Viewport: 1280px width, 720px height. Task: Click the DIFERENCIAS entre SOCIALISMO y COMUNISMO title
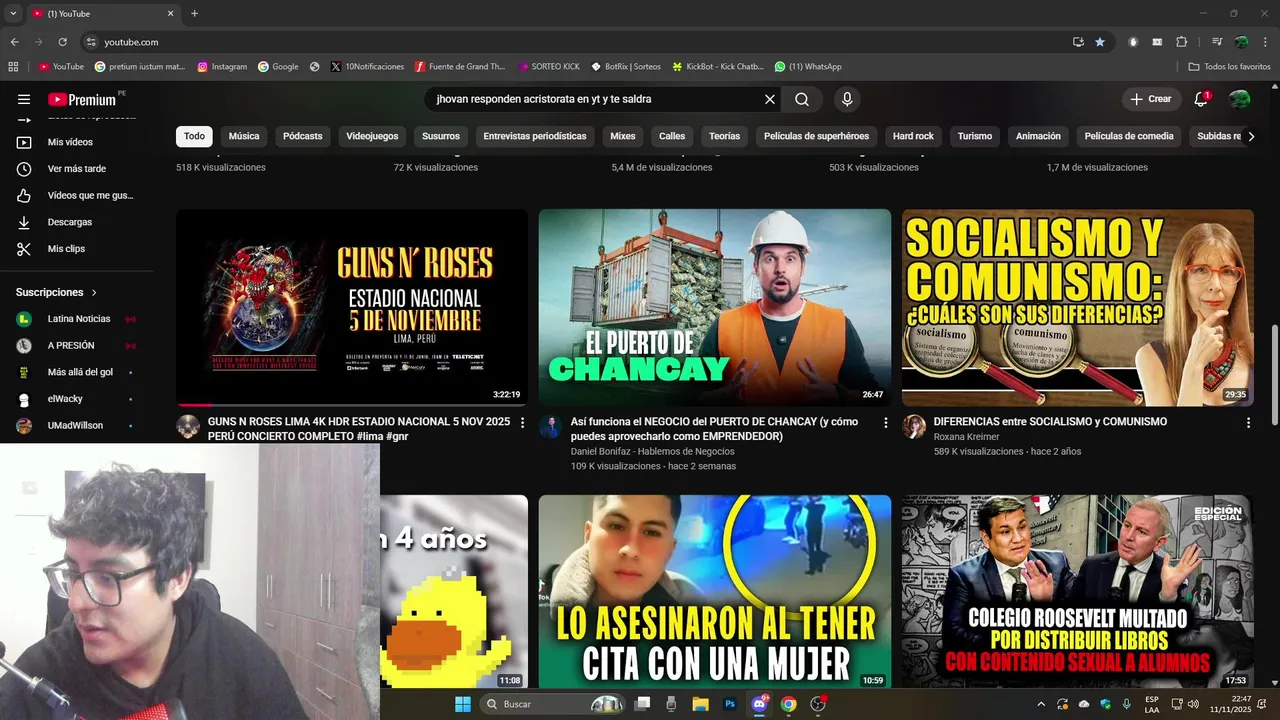click(x=1050, y=422)
